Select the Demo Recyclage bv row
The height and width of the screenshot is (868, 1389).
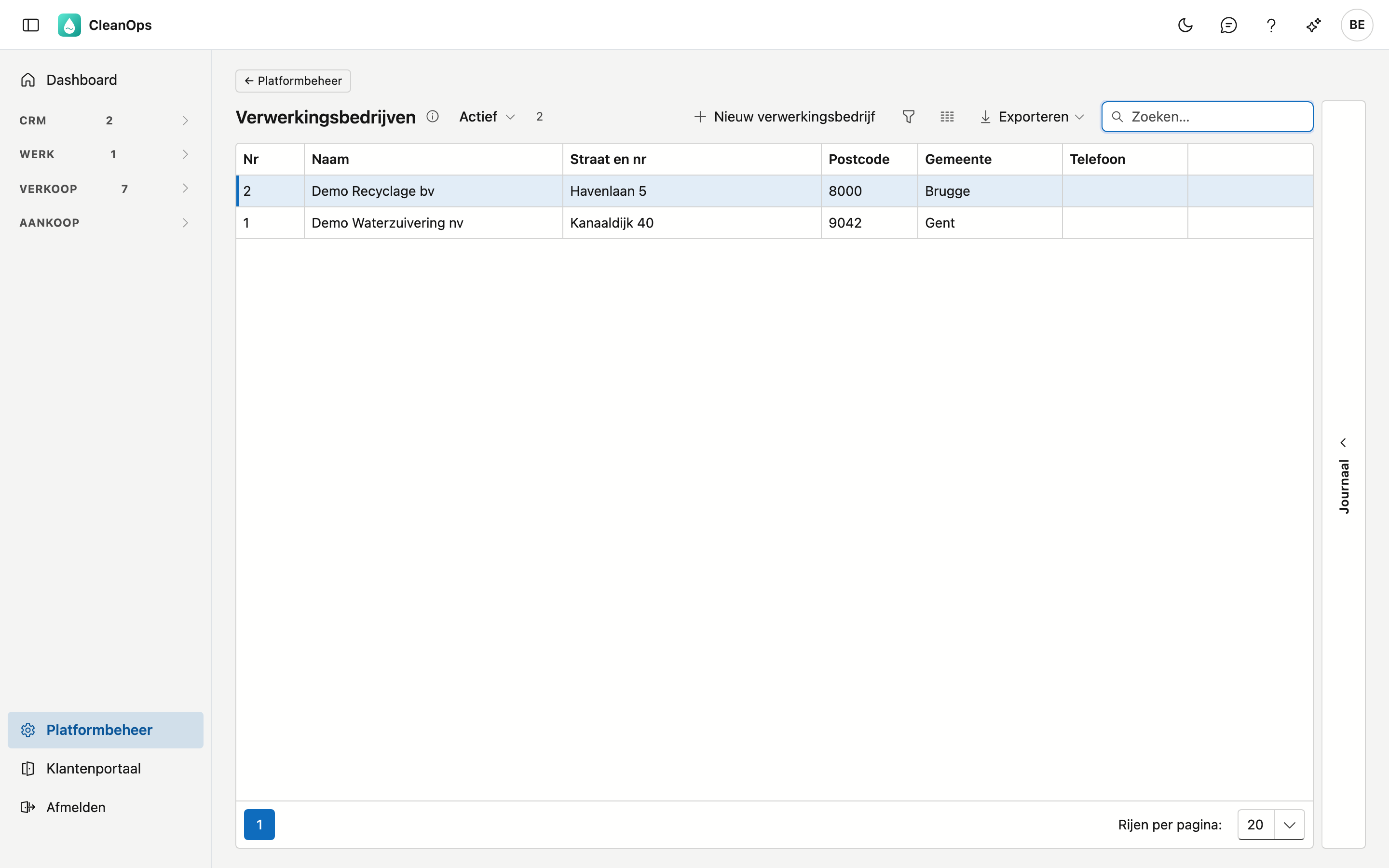(x=774, y=190)
